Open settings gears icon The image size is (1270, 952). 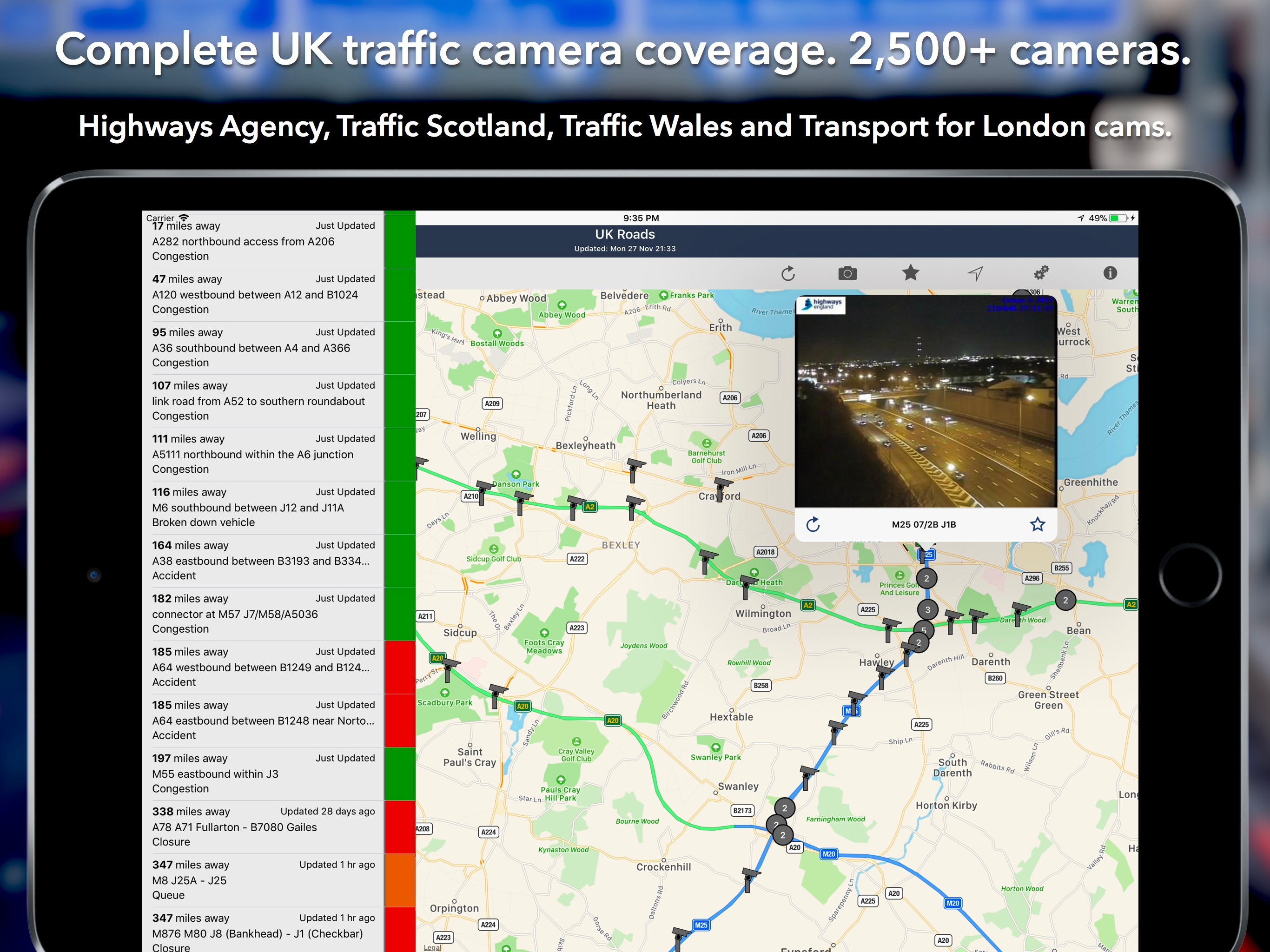click(x=1041, y=272)
